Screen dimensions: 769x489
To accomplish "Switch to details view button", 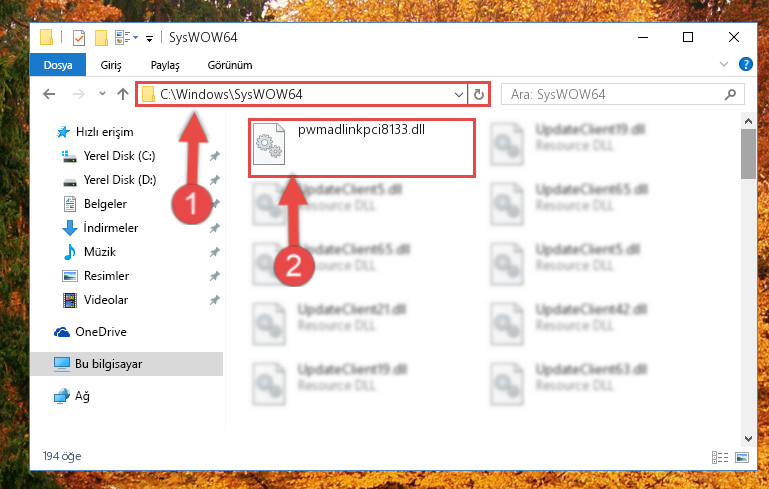I will pos(720,458).
